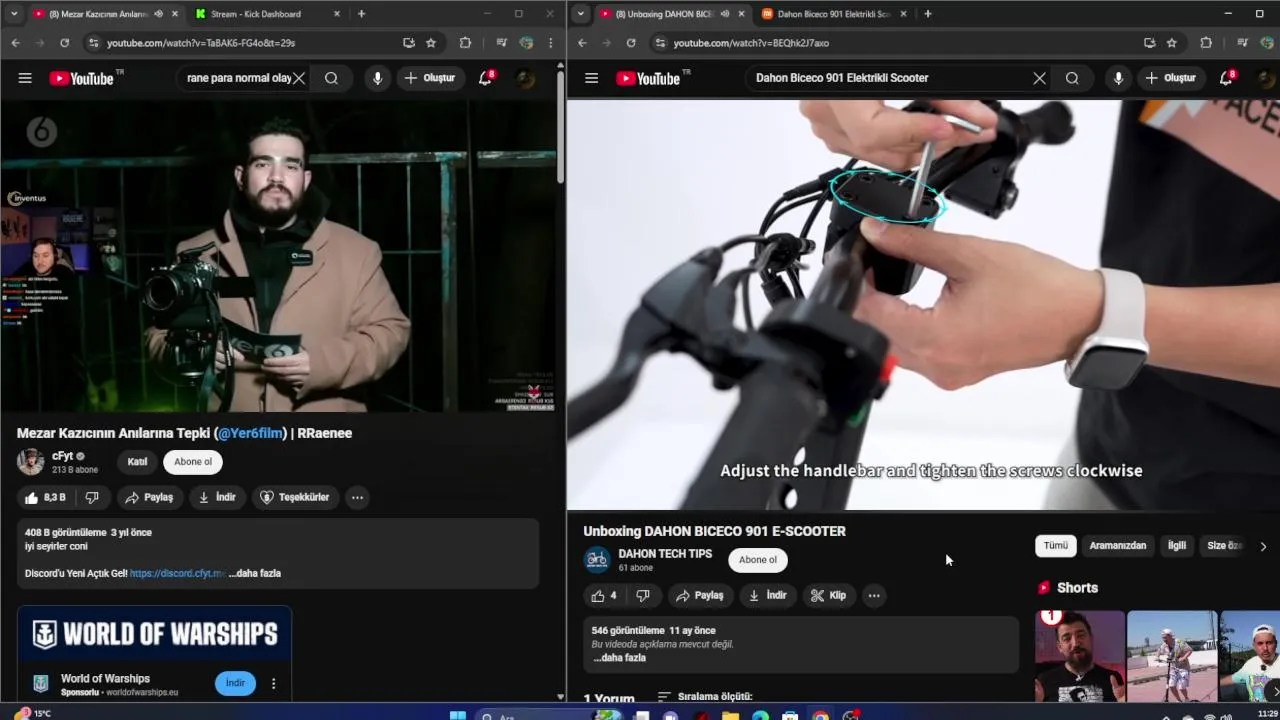
Task: Open 'Oluştur' create menu in left window
Action: [x=429, y=78]
